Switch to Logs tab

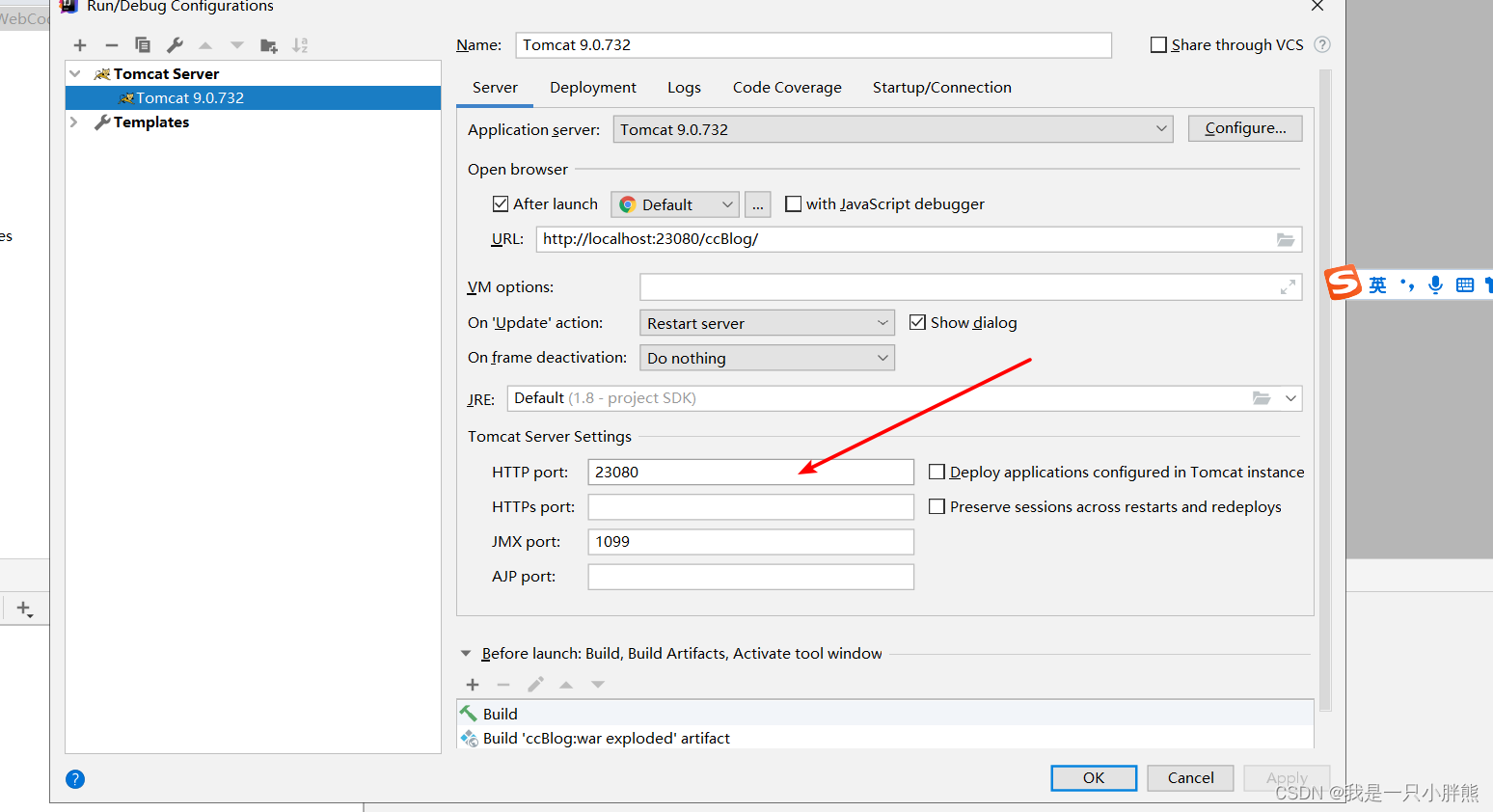tap(684, 88)
